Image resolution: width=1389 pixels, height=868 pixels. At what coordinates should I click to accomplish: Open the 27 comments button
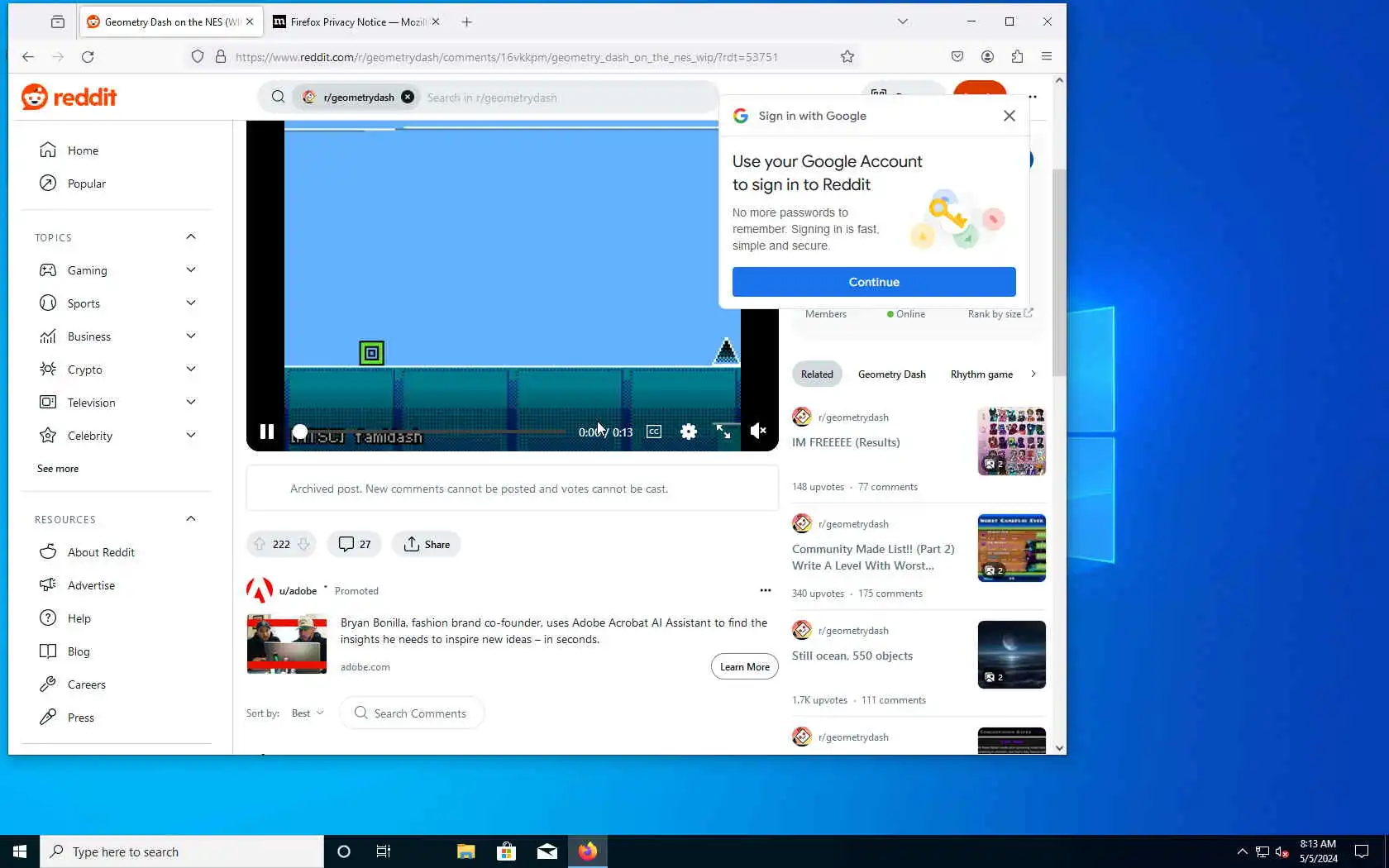pyautogui.click(x=354, y=544)
